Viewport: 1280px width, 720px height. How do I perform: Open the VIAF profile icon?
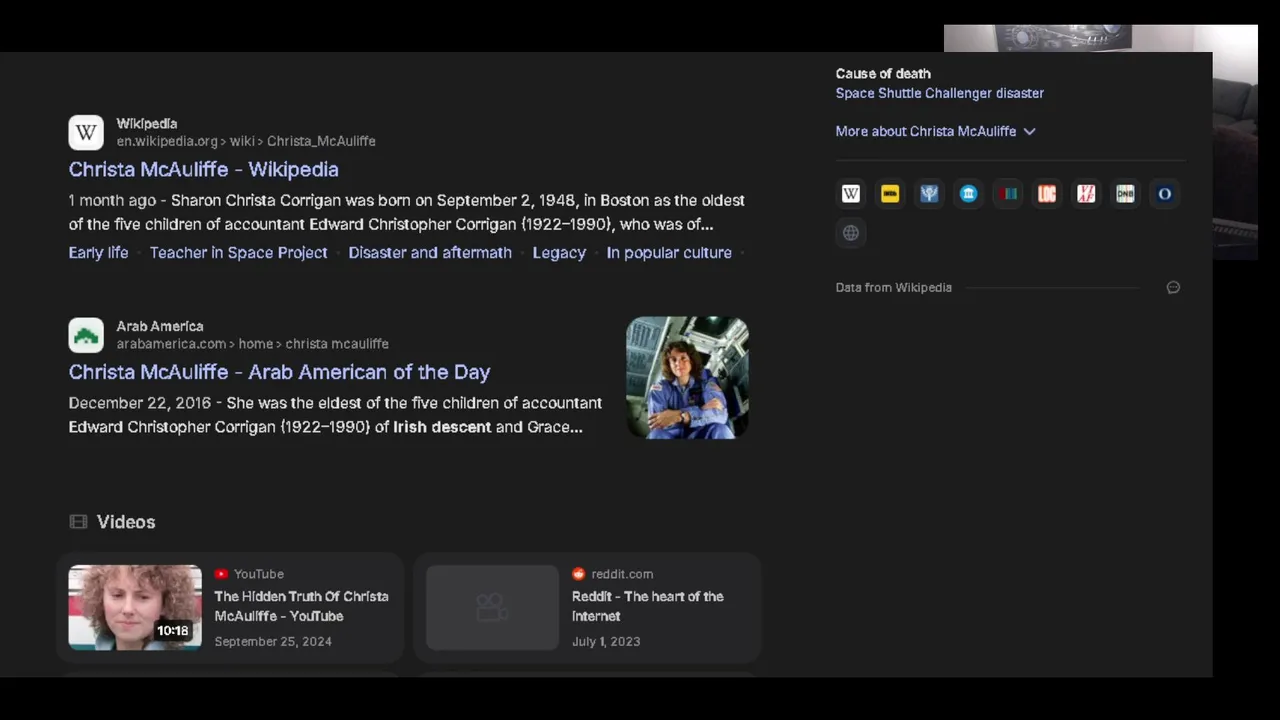[1086, 194]
